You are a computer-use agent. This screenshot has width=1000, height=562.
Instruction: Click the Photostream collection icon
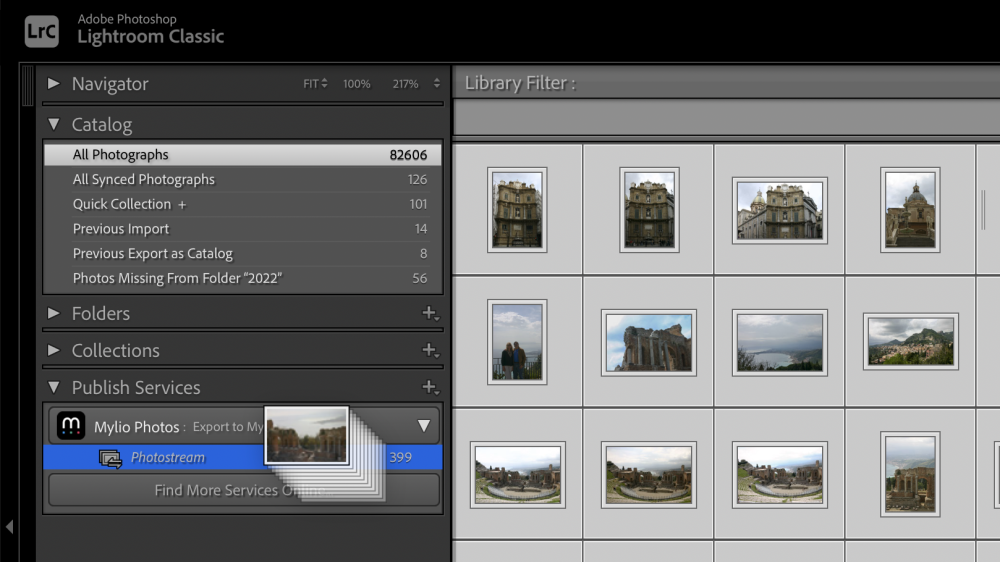(x=110, y=458)
